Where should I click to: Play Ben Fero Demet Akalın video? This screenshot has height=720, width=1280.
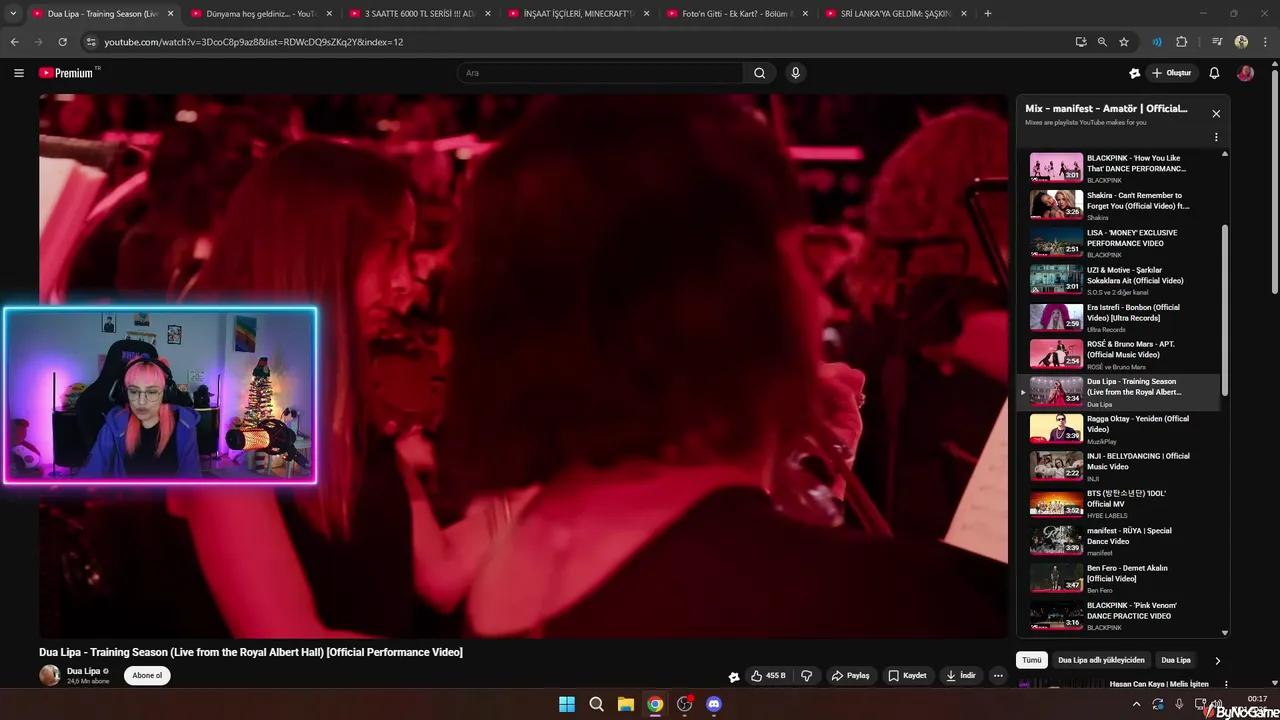[1118, 578]
